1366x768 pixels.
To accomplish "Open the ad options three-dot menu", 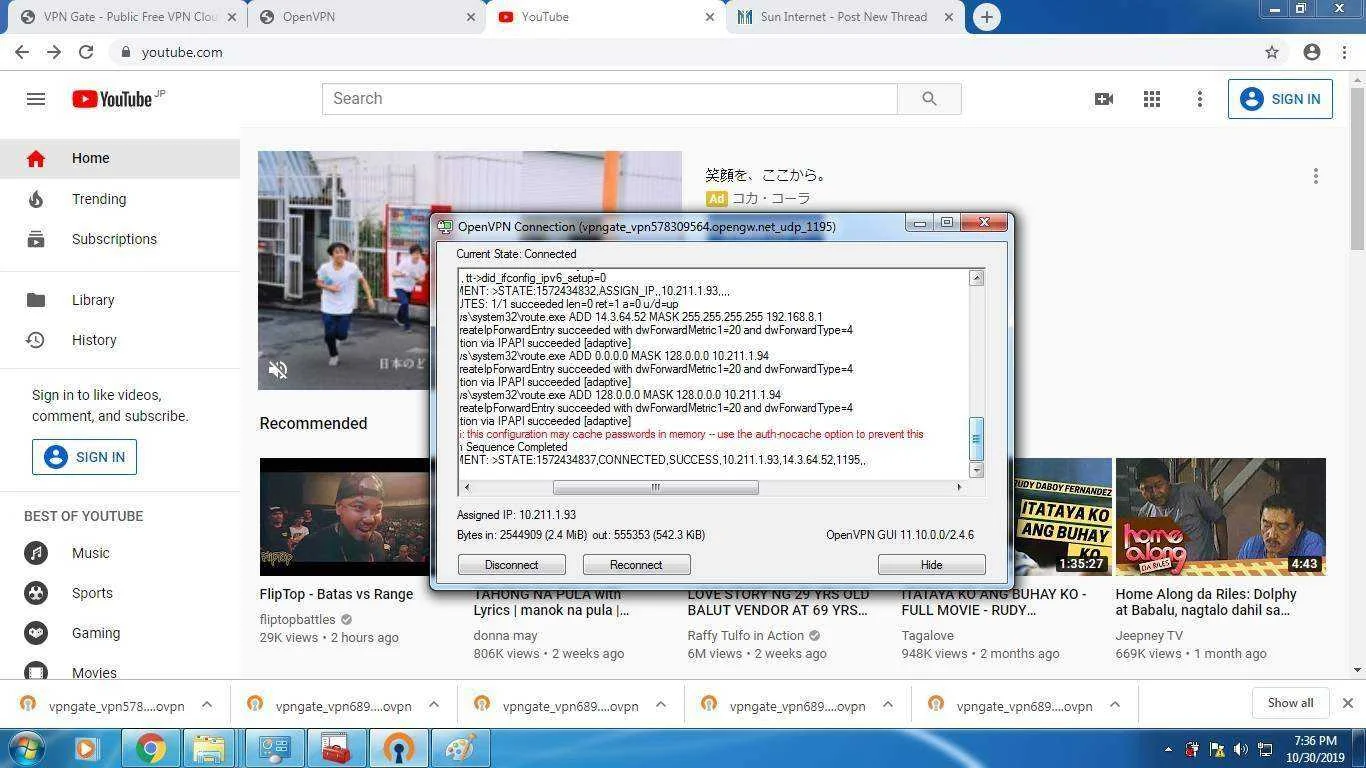I will [x=1316, y=176].
